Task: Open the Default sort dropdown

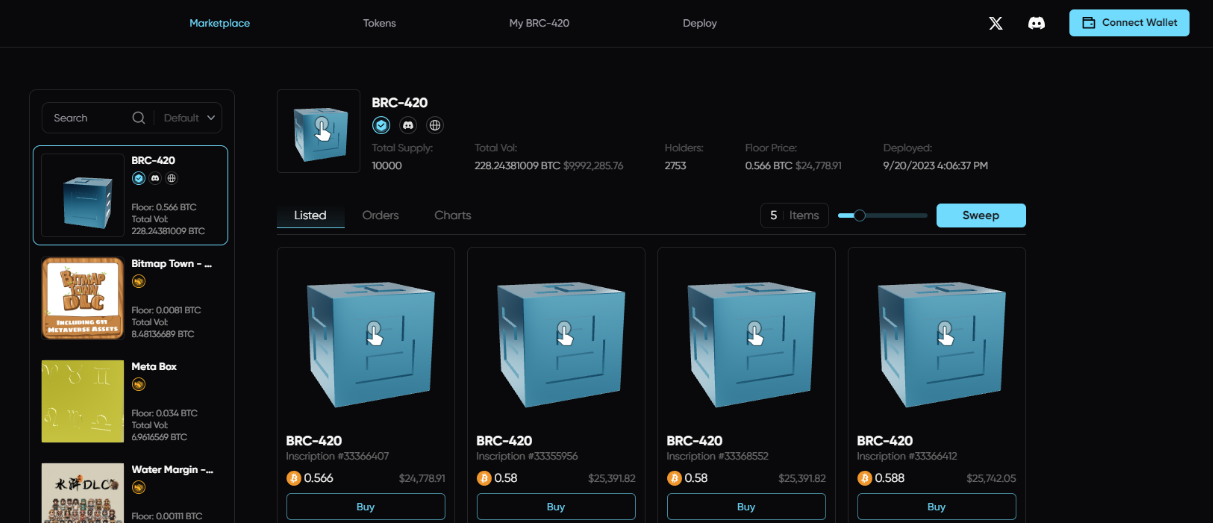Action: pyautogui.click(x=189, y=118)
